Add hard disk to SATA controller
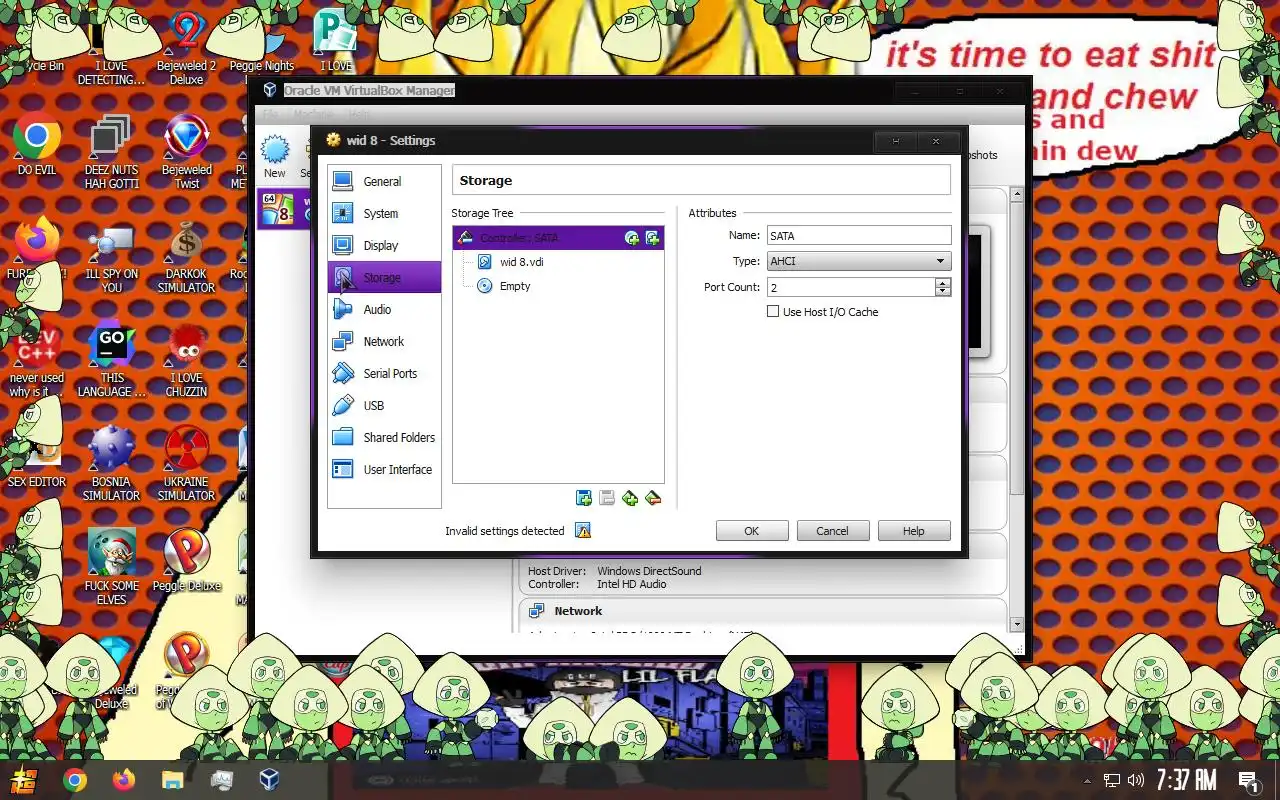1280x800 pixels. click(652, 238)
